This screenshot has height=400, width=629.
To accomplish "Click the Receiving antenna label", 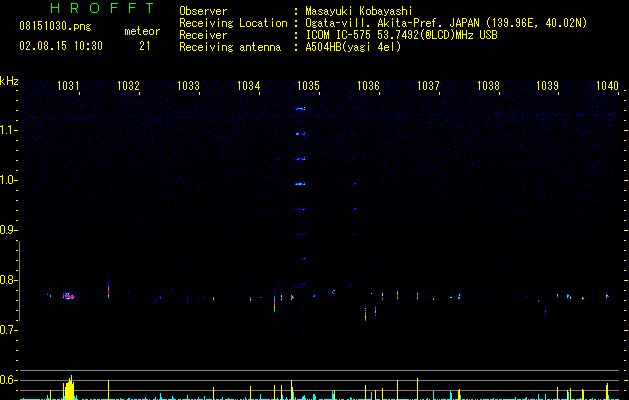I will click(230, 47).
